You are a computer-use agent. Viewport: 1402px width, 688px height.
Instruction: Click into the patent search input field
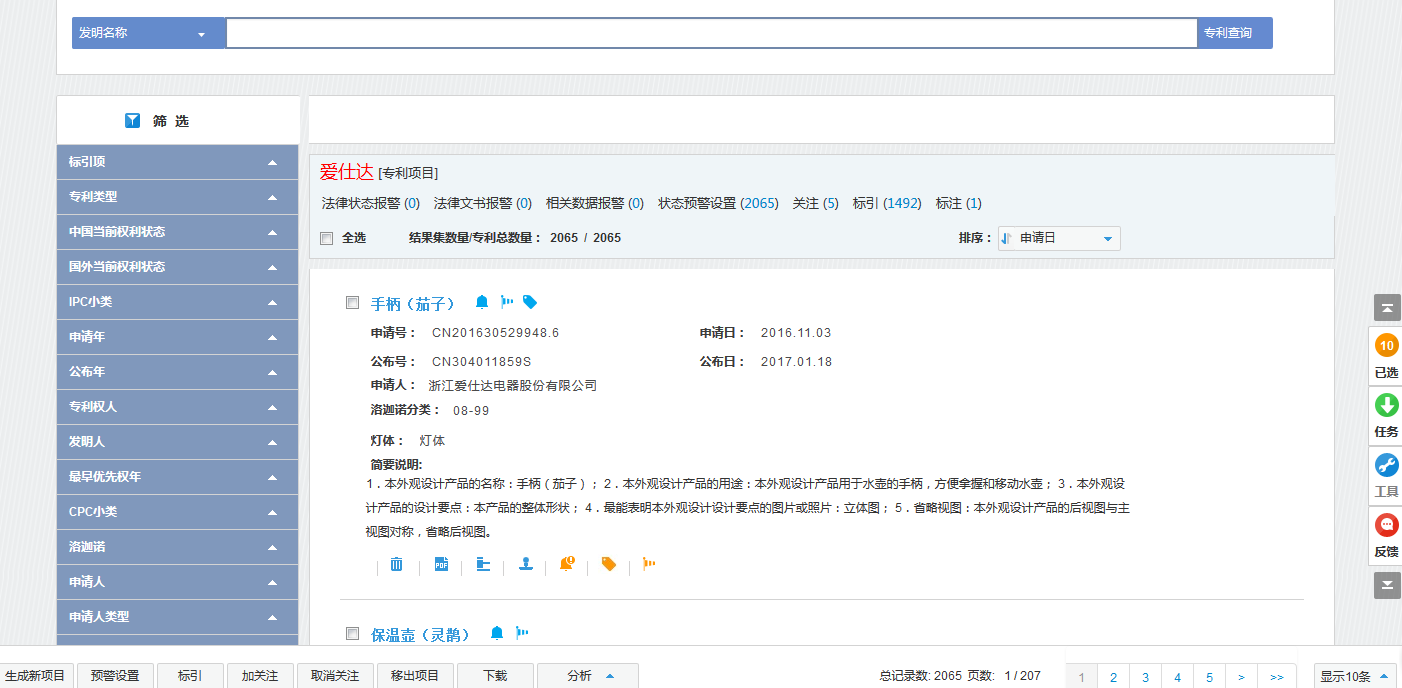[x=710, y=33]
